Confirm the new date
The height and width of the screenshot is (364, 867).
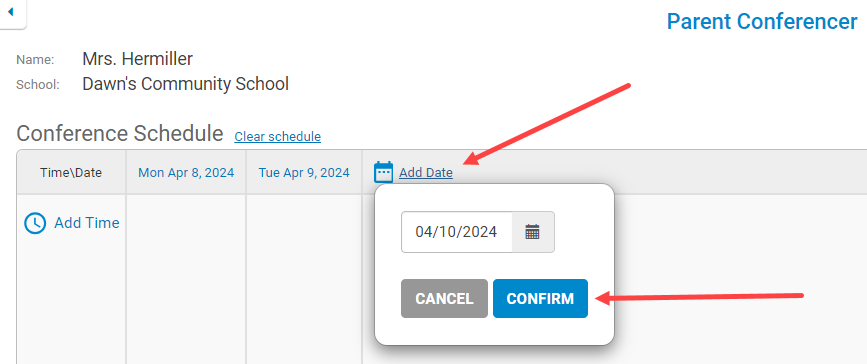point(540,299)
